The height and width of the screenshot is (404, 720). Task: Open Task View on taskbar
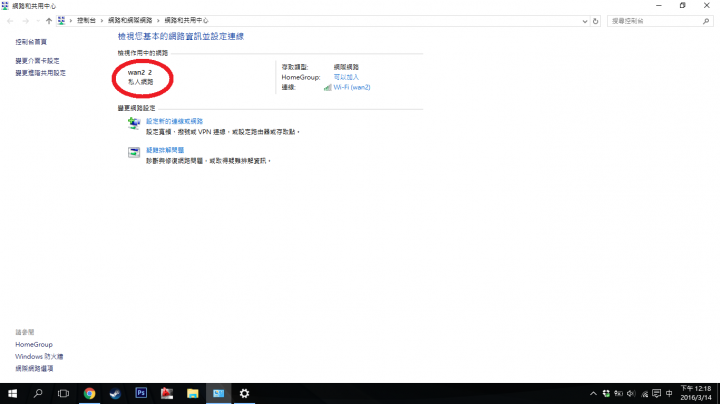coord(63,393)
